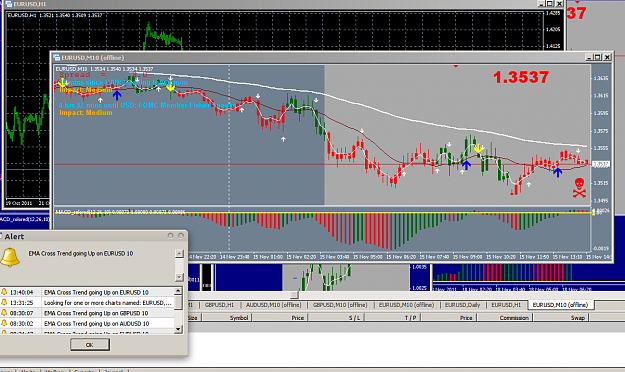Click the current price tag on price axis
Screen dimensions: 625x372
(601, 164)
